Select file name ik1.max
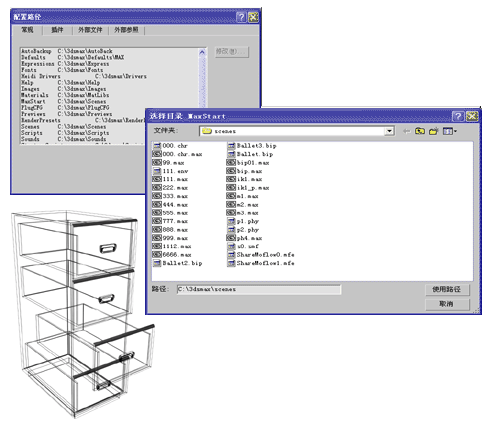This screenshot has height=432, width=496. point(249,179)
